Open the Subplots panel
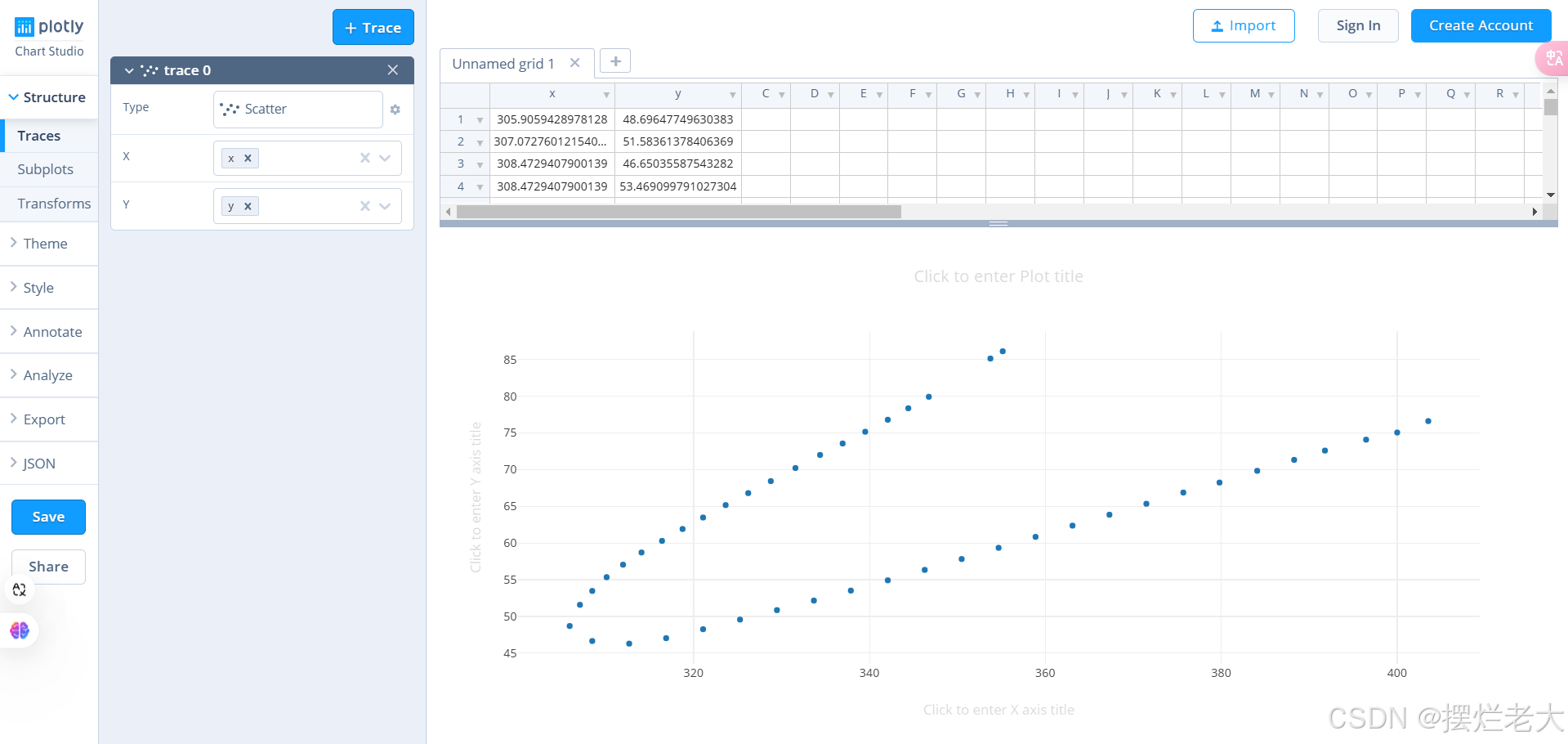1568x744 pixels. coord(49,169)
